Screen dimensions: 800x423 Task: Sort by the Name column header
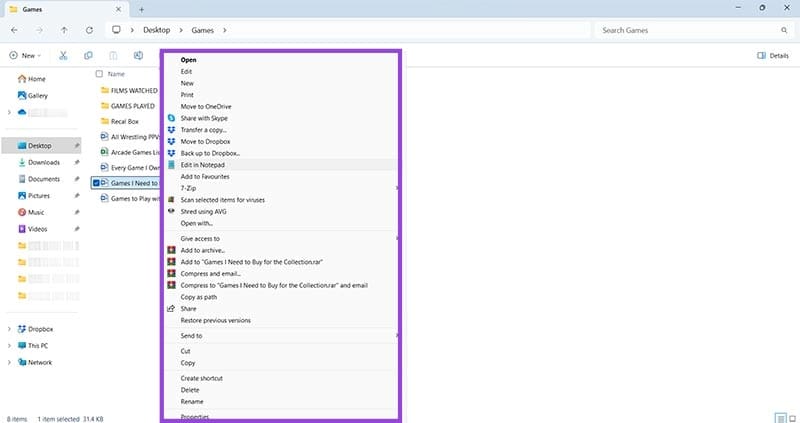pos(116,74)
